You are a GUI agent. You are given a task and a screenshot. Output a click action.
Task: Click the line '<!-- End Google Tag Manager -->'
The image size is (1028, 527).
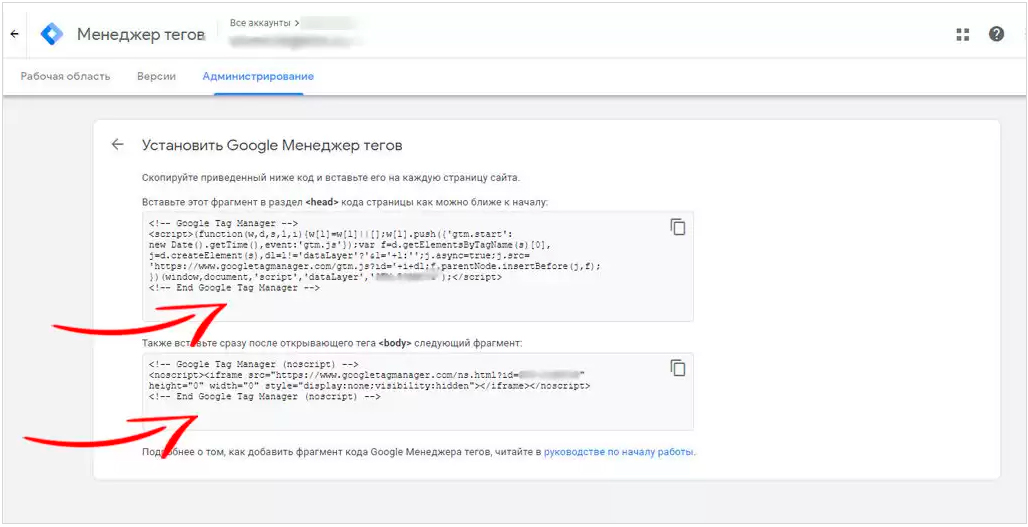pos(234,288)
